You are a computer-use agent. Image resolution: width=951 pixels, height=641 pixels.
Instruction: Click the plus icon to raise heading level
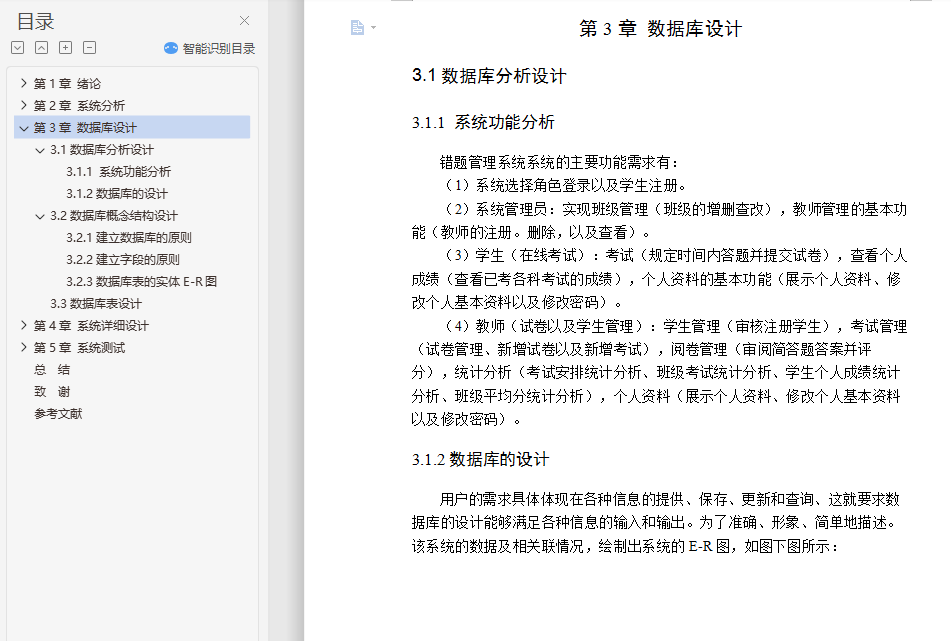coord(66,48)
